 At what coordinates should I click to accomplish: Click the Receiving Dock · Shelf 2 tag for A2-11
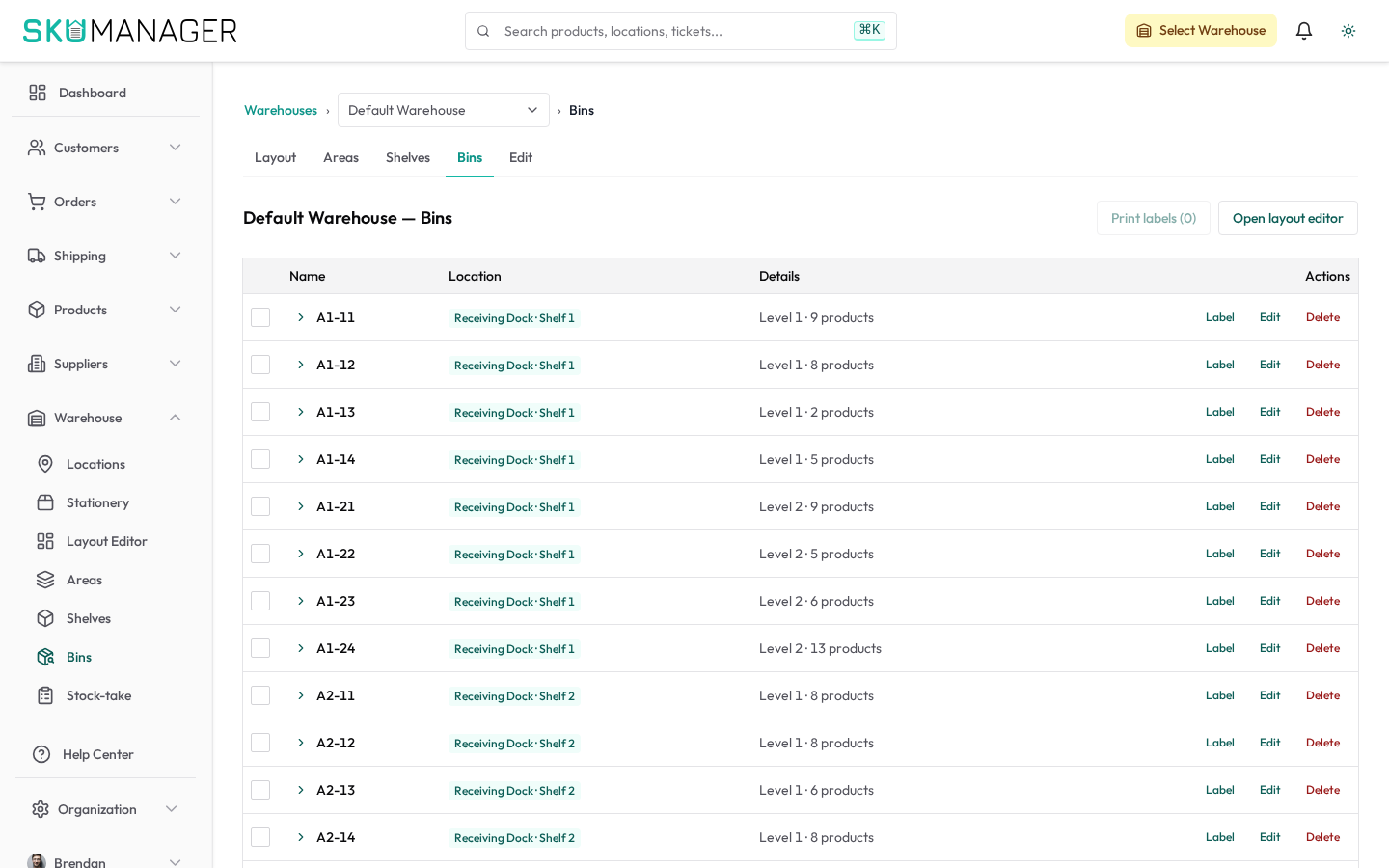coord(514,696)
